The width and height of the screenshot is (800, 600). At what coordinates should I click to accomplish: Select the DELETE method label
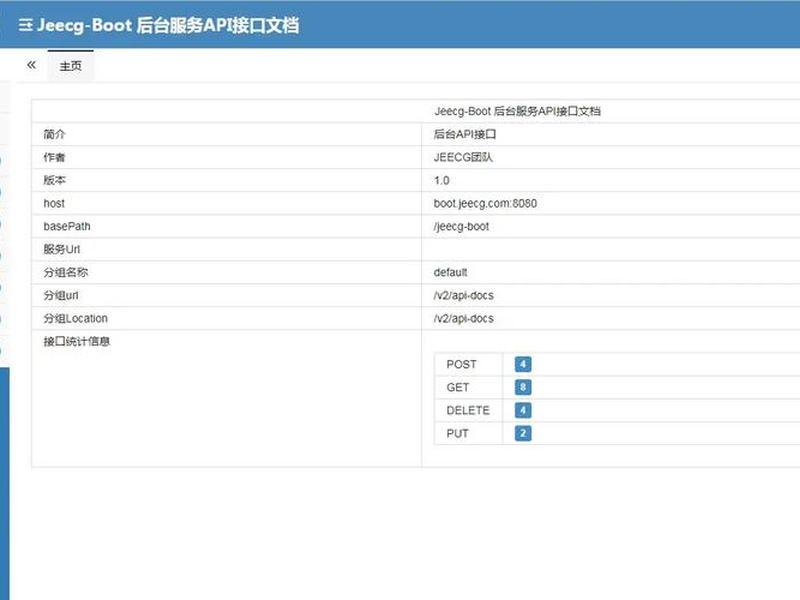[x=468, y=410]
